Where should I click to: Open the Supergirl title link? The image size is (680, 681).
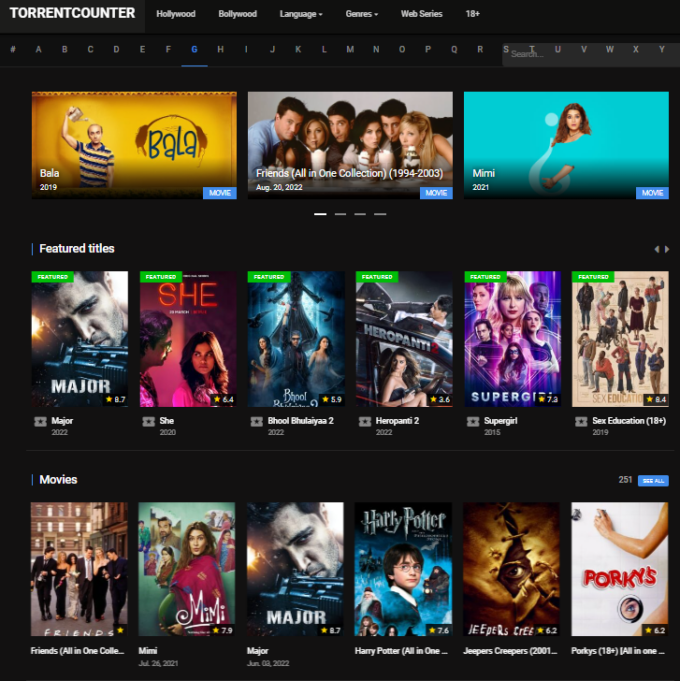tap(501, 420)
